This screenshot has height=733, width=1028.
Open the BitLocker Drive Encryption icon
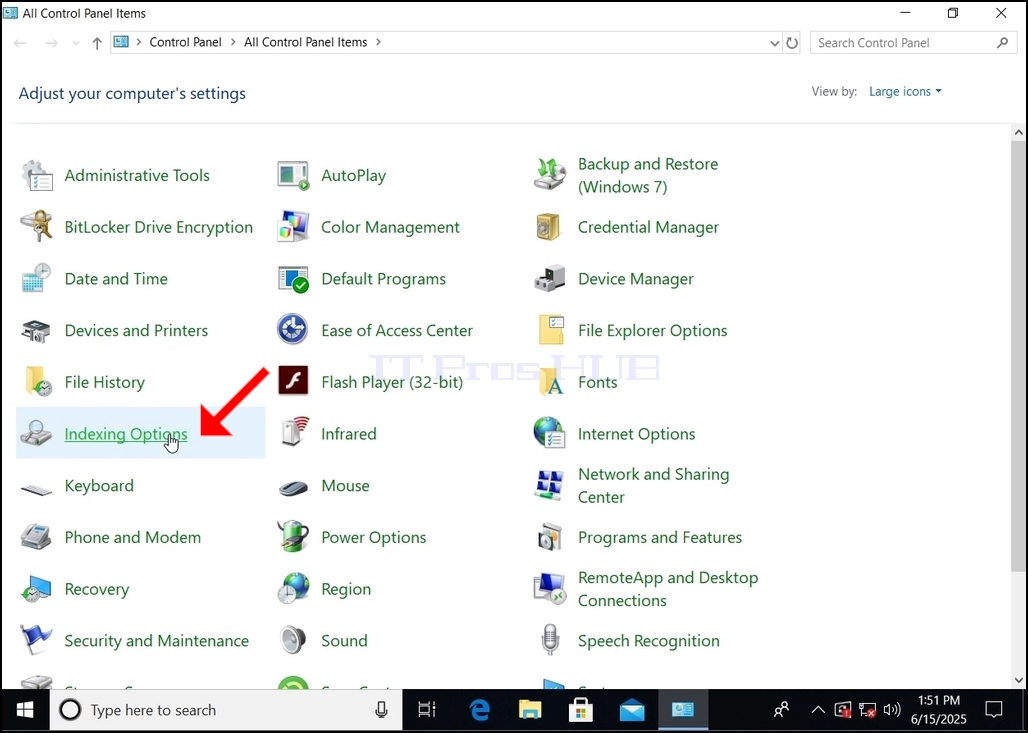click(37, 227)
